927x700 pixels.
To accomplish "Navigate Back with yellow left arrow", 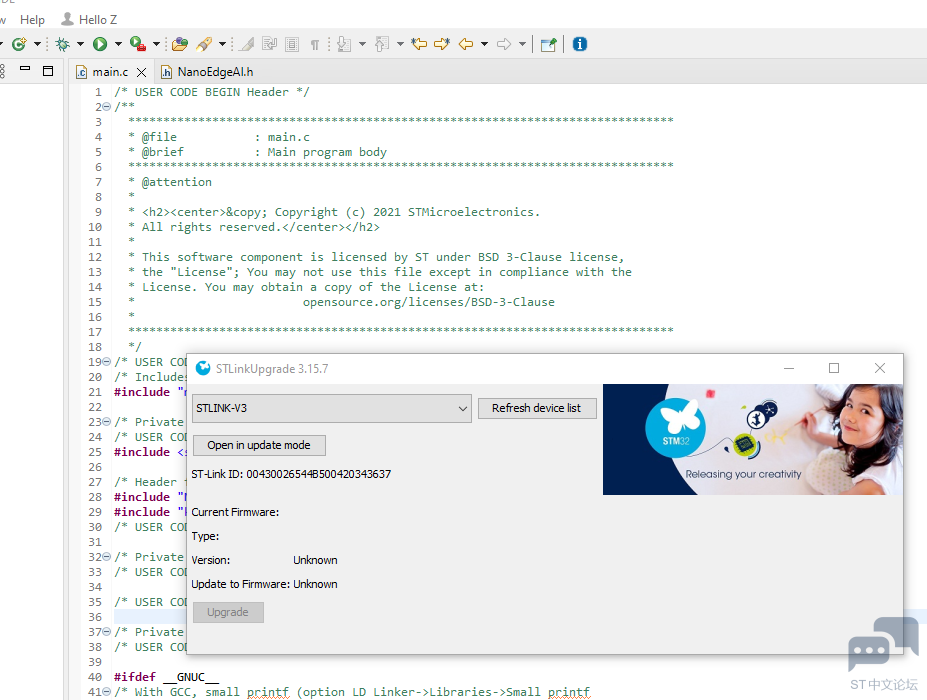I will (x=466, y=44).
